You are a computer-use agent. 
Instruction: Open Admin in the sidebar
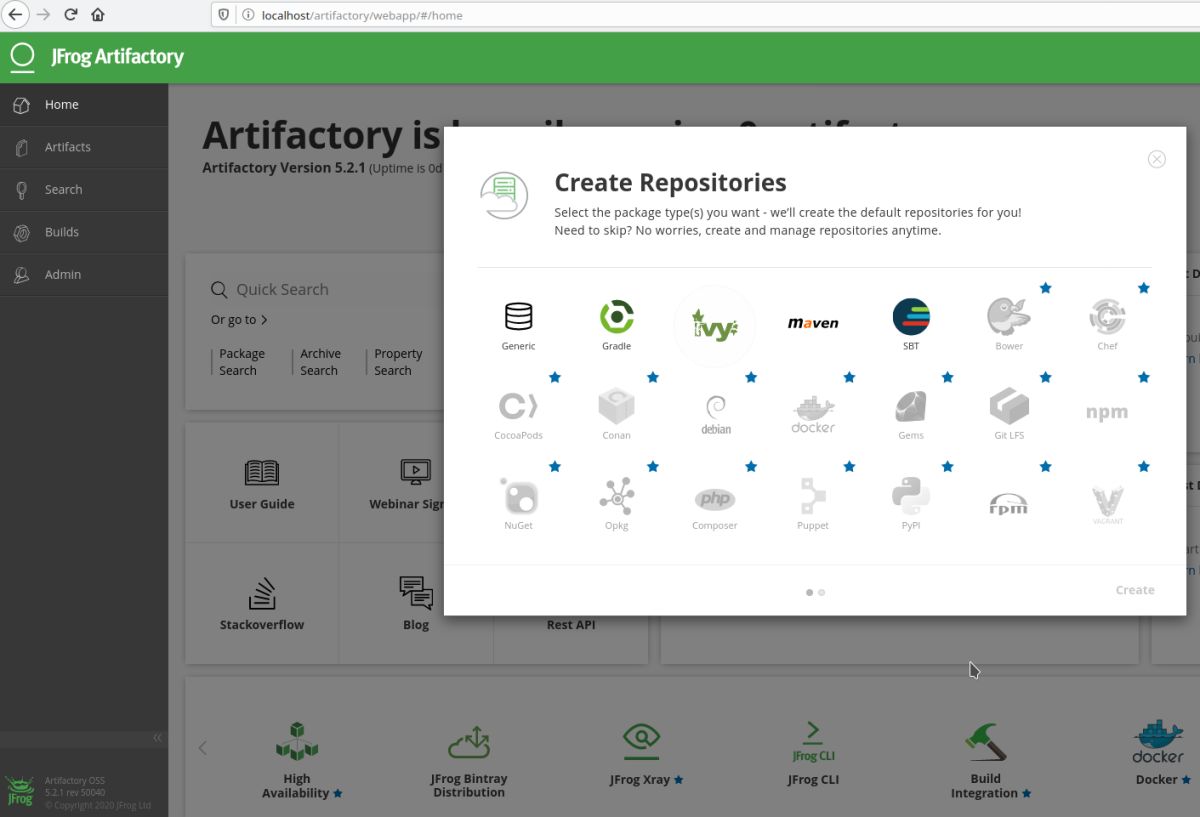(x=84, y=275)
